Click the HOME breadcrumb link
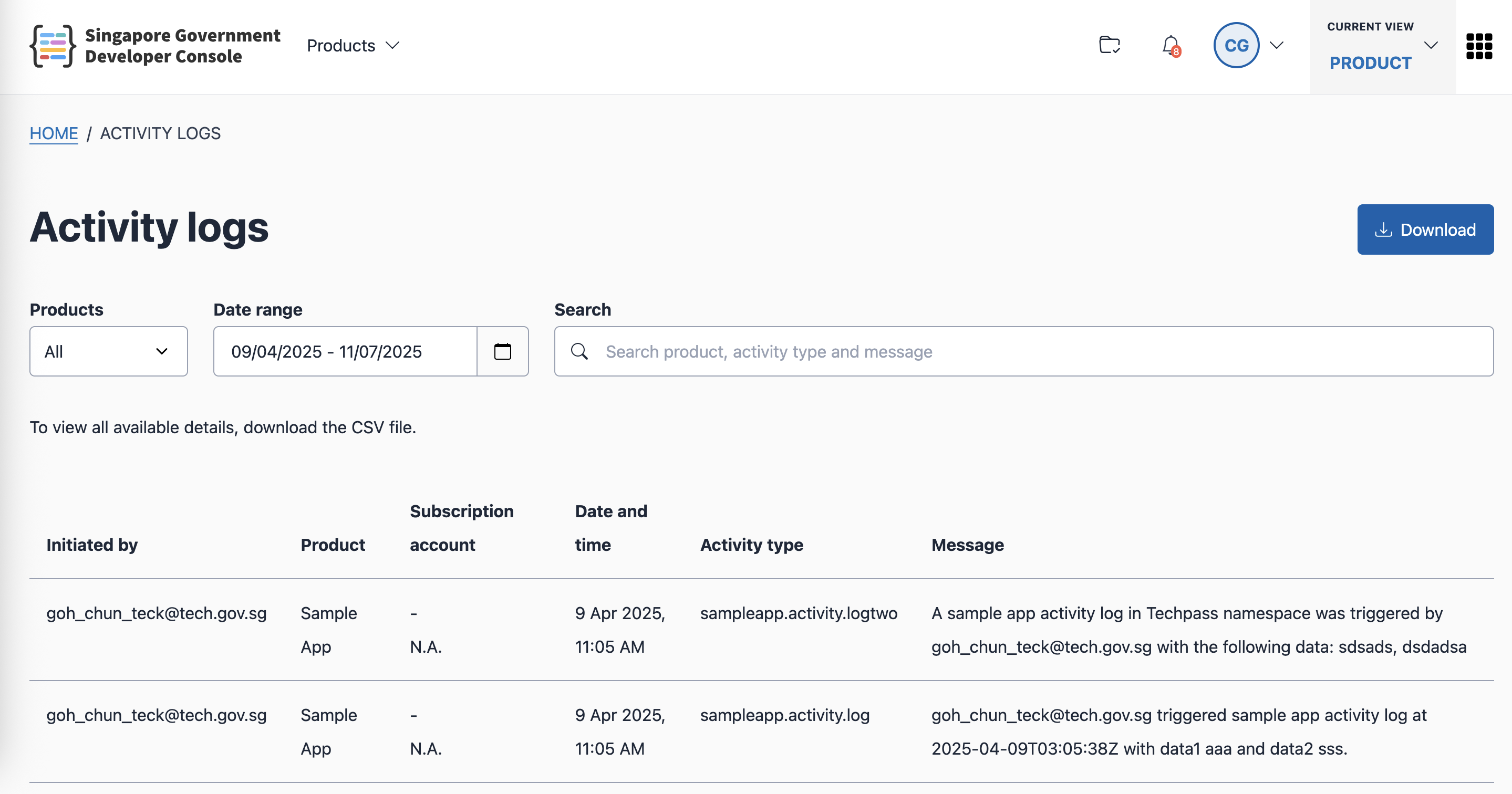This screenshot has height=794, width=1512. (54, 133)
